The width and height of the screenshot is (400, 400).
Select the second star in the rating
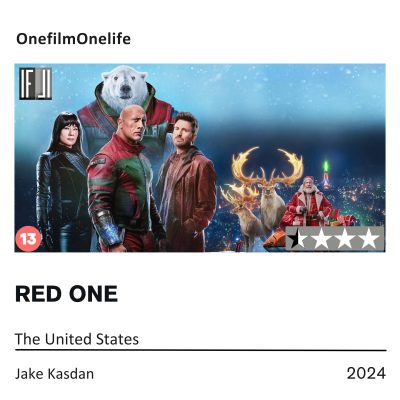coord(321,240)
